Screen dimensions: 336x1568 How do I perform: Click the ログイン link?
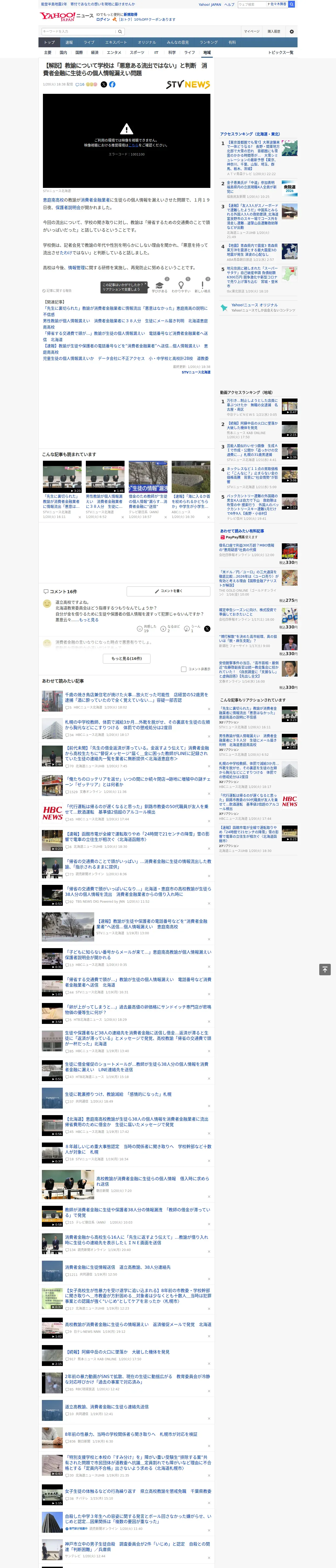click(x=103, y=20)
